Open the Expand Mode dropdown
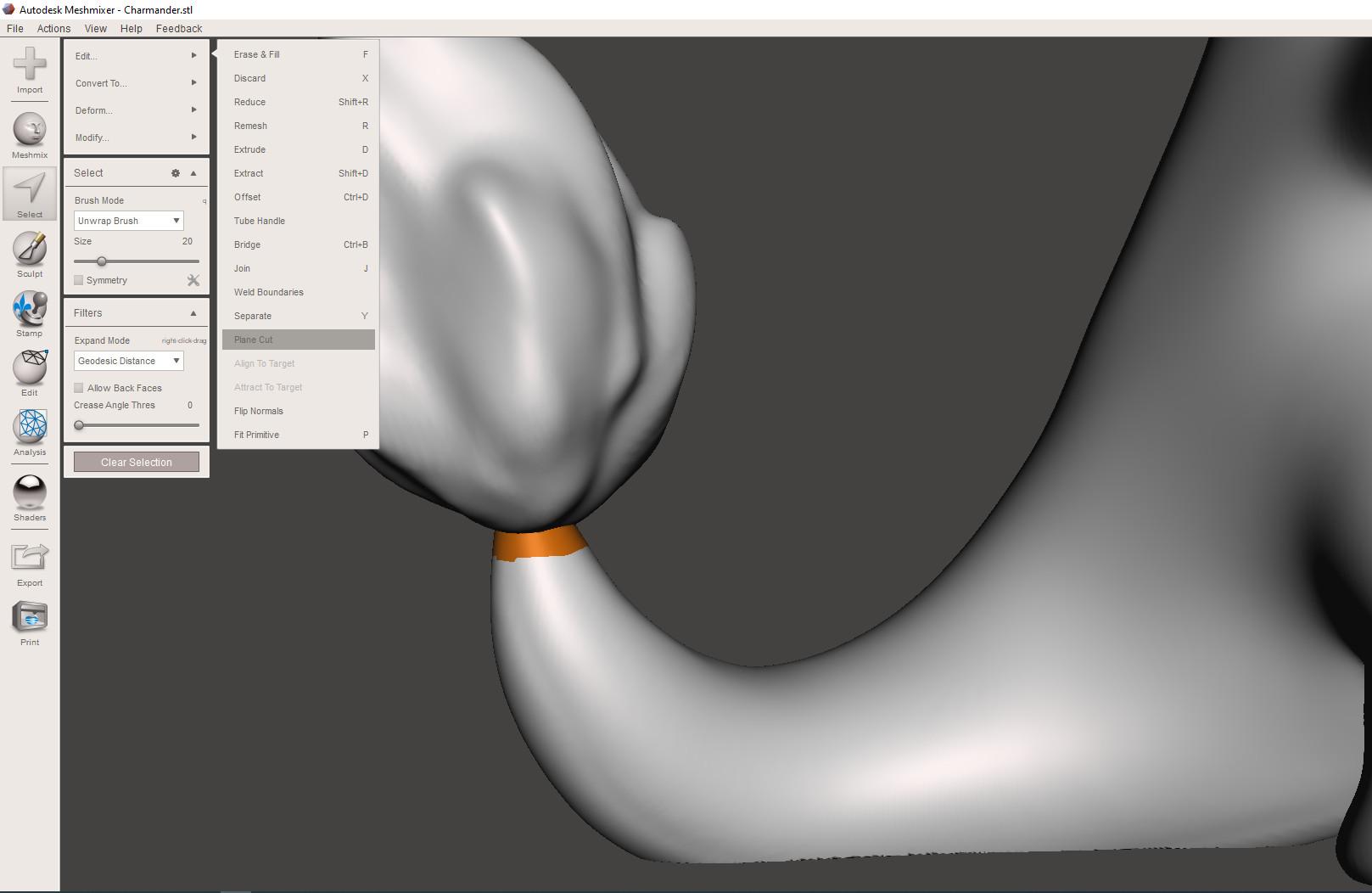The image size is (1372, 893). 128,361
